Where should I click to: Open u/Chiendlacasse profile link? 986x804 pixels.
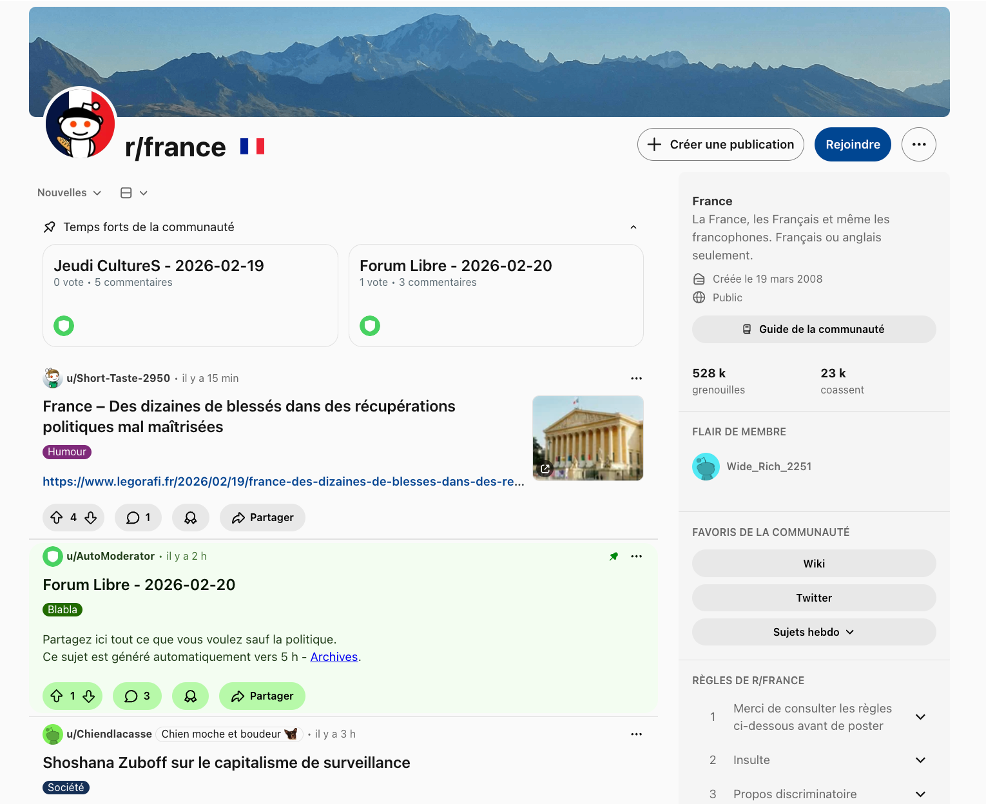(109, 734)
